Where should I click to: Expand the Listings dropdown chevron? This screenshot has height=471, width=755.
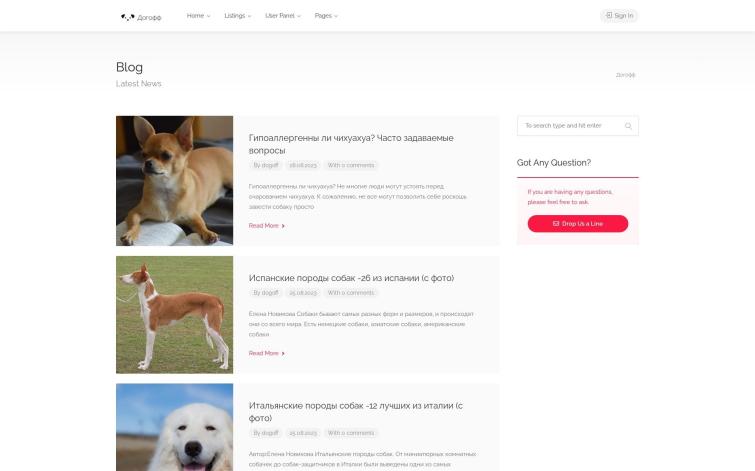pyautogui.click(x=249, y=16)
